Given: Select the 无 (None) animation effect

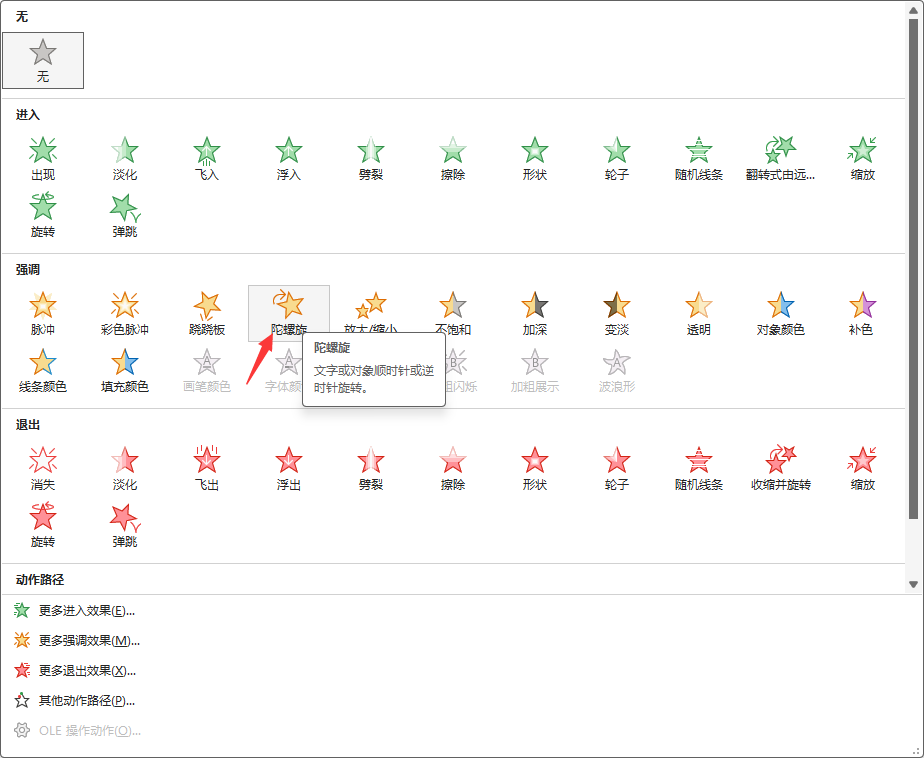Looking at the screenshot, I should click(x=43, y=61).
